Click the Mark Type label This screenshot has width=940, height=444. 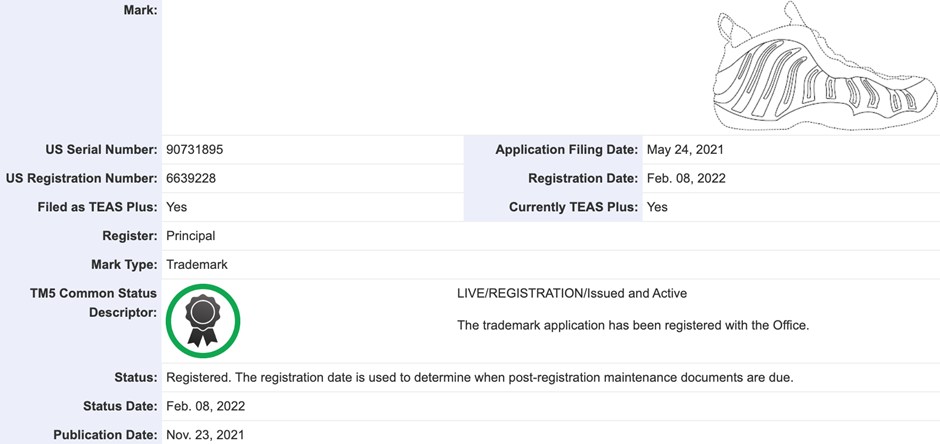point(126,265)
